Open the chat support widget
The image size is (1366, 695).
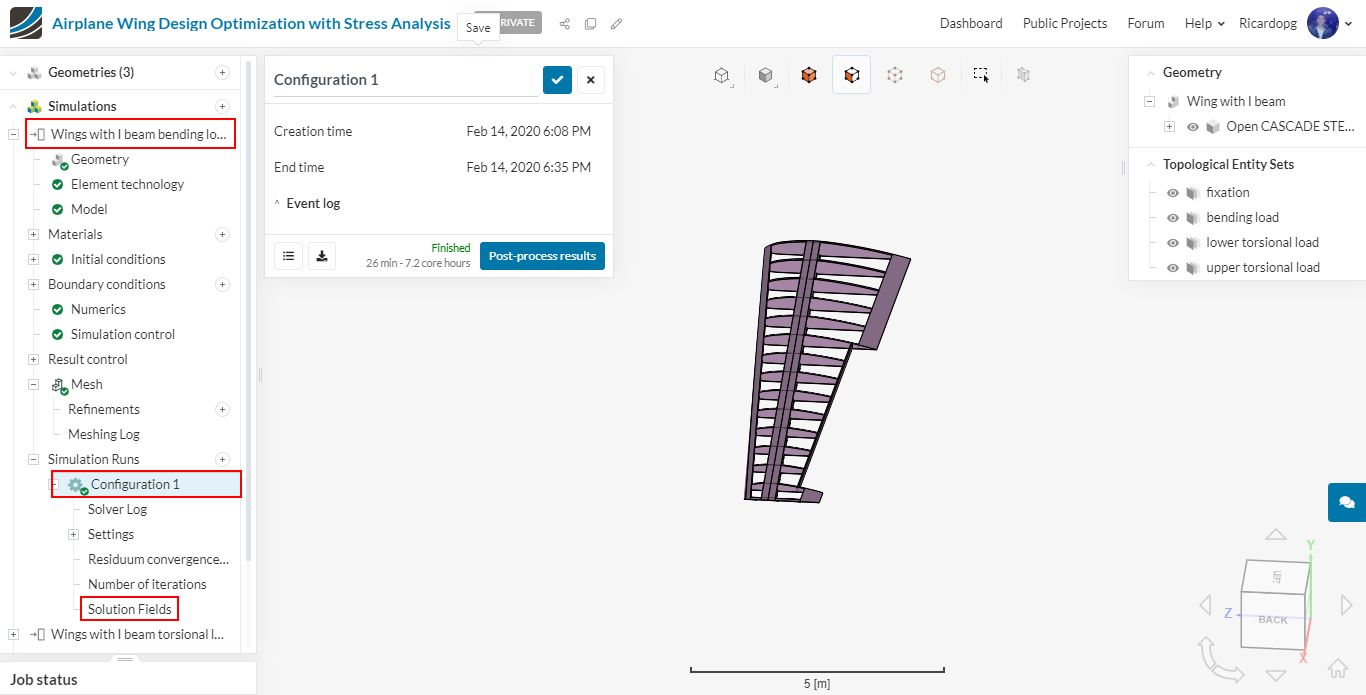click(x=1346, y=502)
